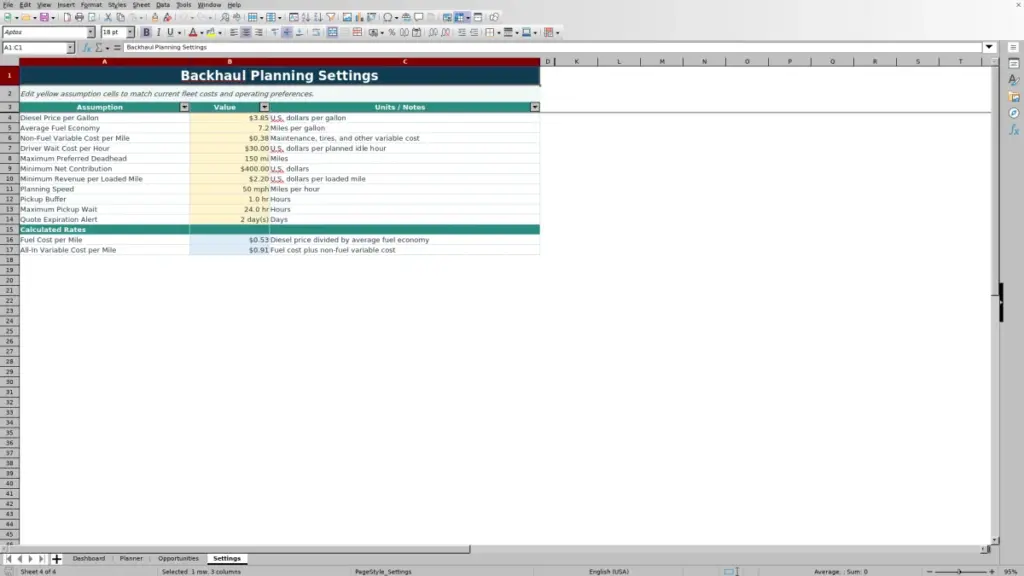Screen dimensions: 1024x576
Task: Click the zoom in plus button
Action: coord(991,571)
